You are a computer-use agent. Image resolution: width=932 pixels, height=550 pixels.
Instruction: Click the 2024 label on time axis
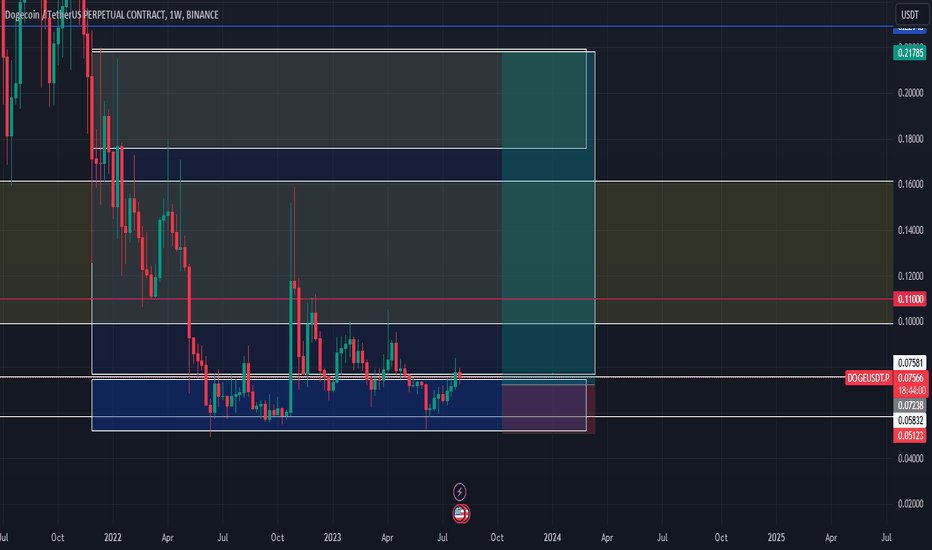click(x=552, y=538)
